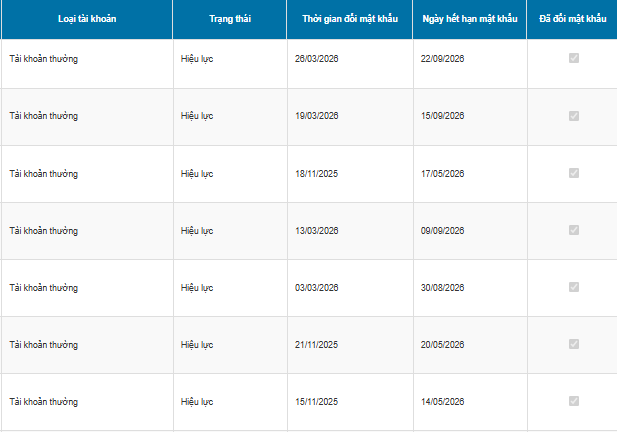Select the expiry date 15/09/2026 cell
The image size is (617, 432).
[x=443, y=116]
